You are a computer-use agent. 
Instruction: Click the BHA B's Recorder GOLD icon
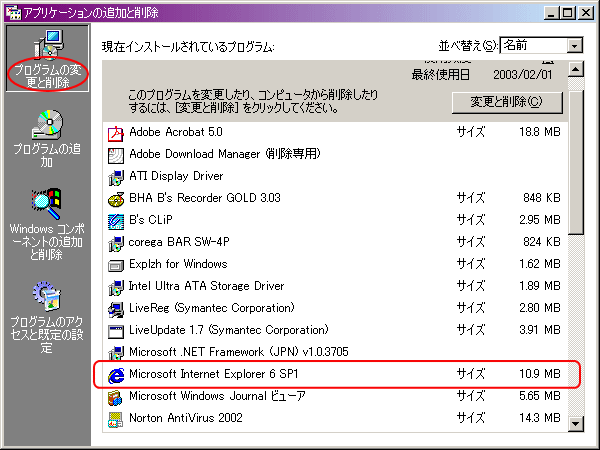pyautogui.click(x=115, y=198)
